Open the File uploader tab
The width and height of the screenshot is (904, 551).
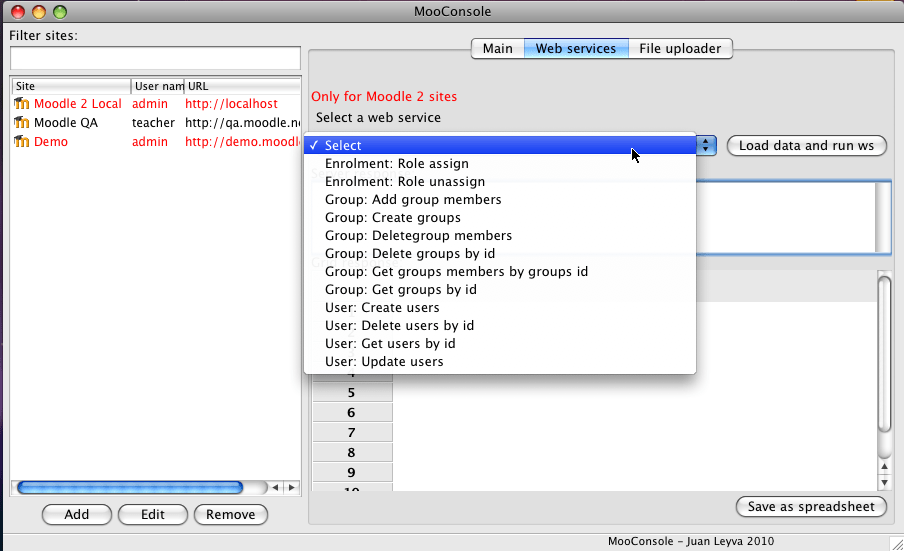(x=680, y=48)
